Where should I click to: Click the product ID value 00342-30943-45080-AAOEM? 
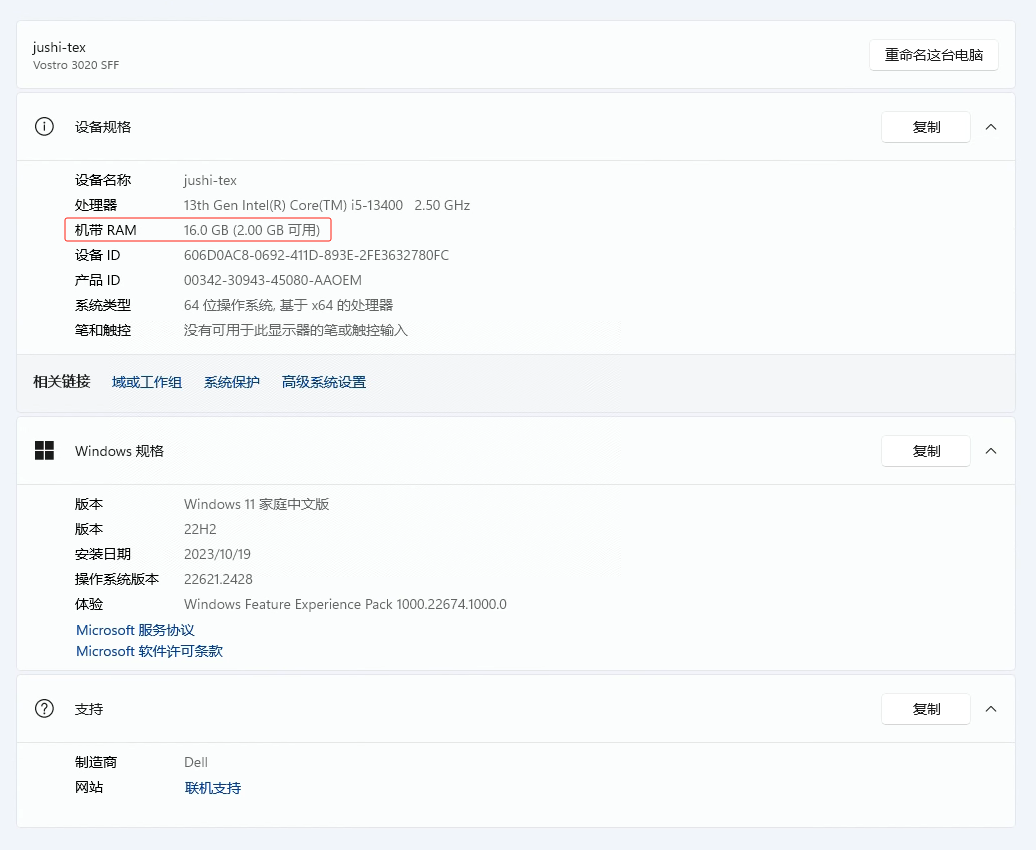point(273,280)
